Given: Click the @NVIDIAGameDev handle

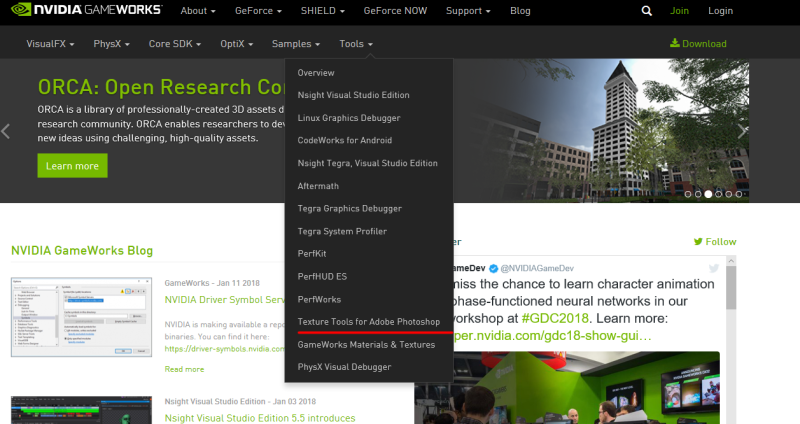Looking at the screenshot, I should point(537,268).
